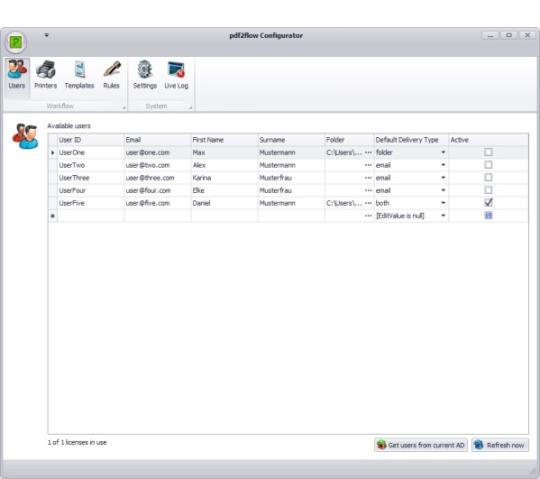
Task: Click Musterfrau surname in UserThree row
Action: click(291, 178)
